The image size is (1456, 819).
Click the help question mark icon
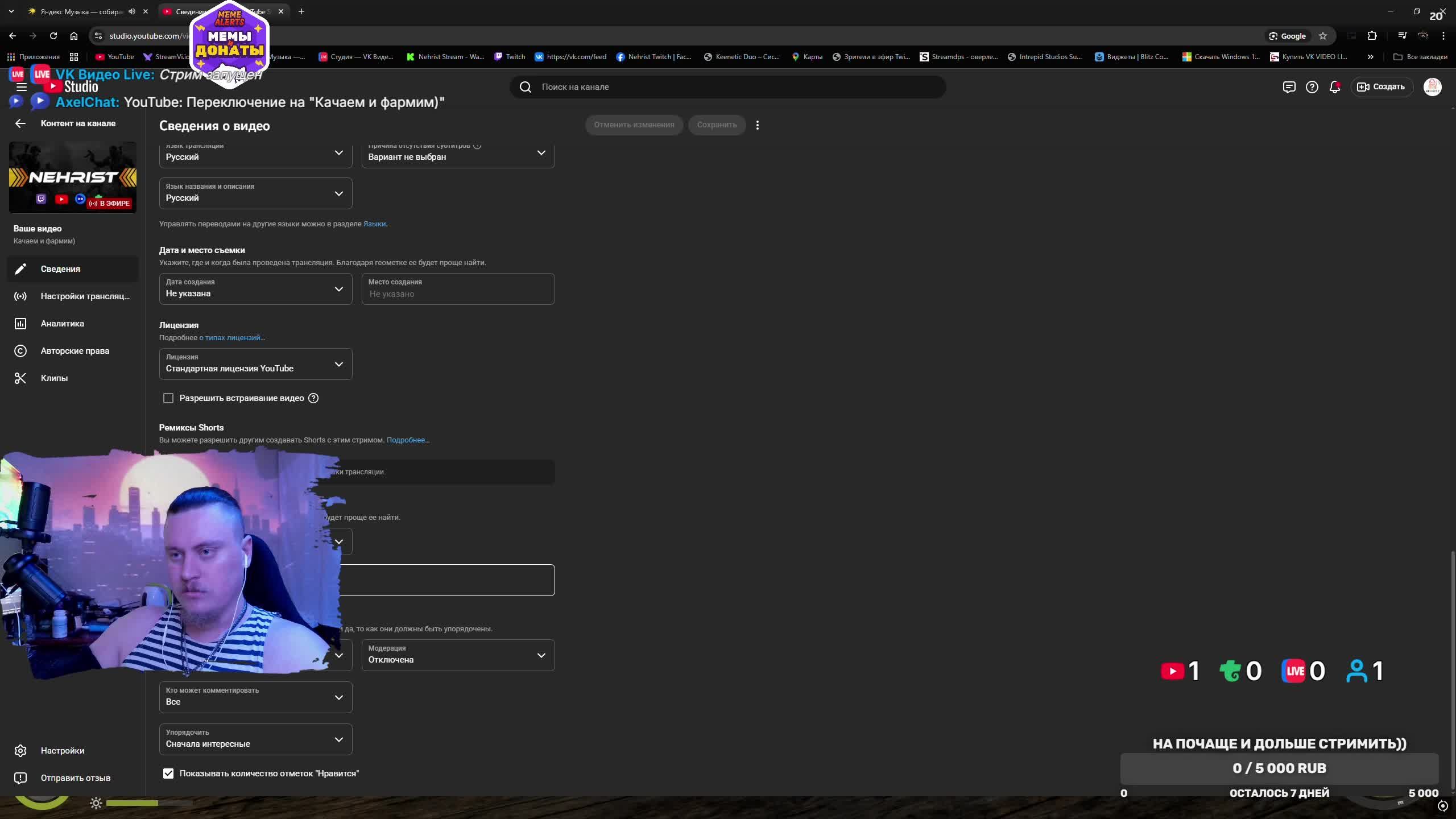[x=1312, y=87]
